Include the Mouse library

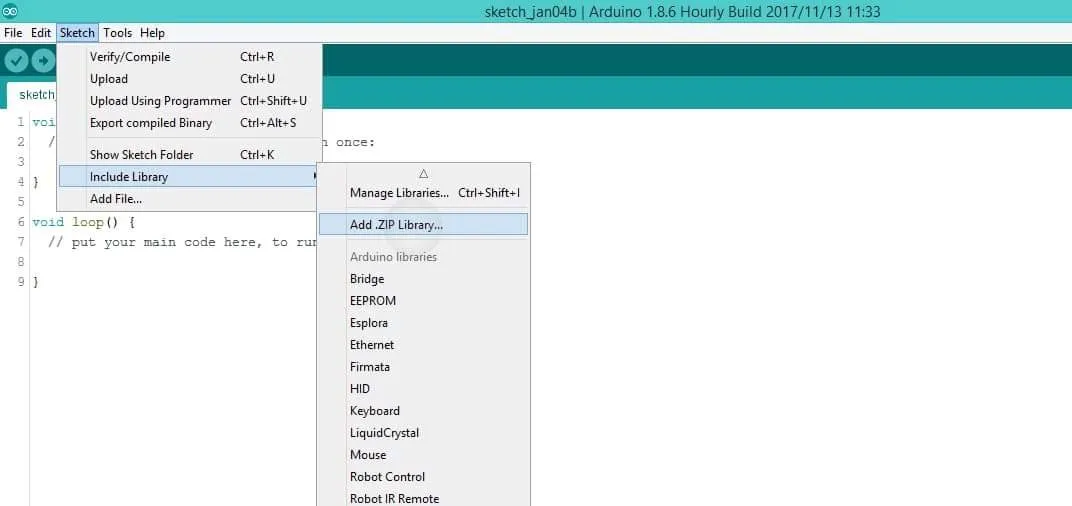pyautogui.click(x=424, y=455)
